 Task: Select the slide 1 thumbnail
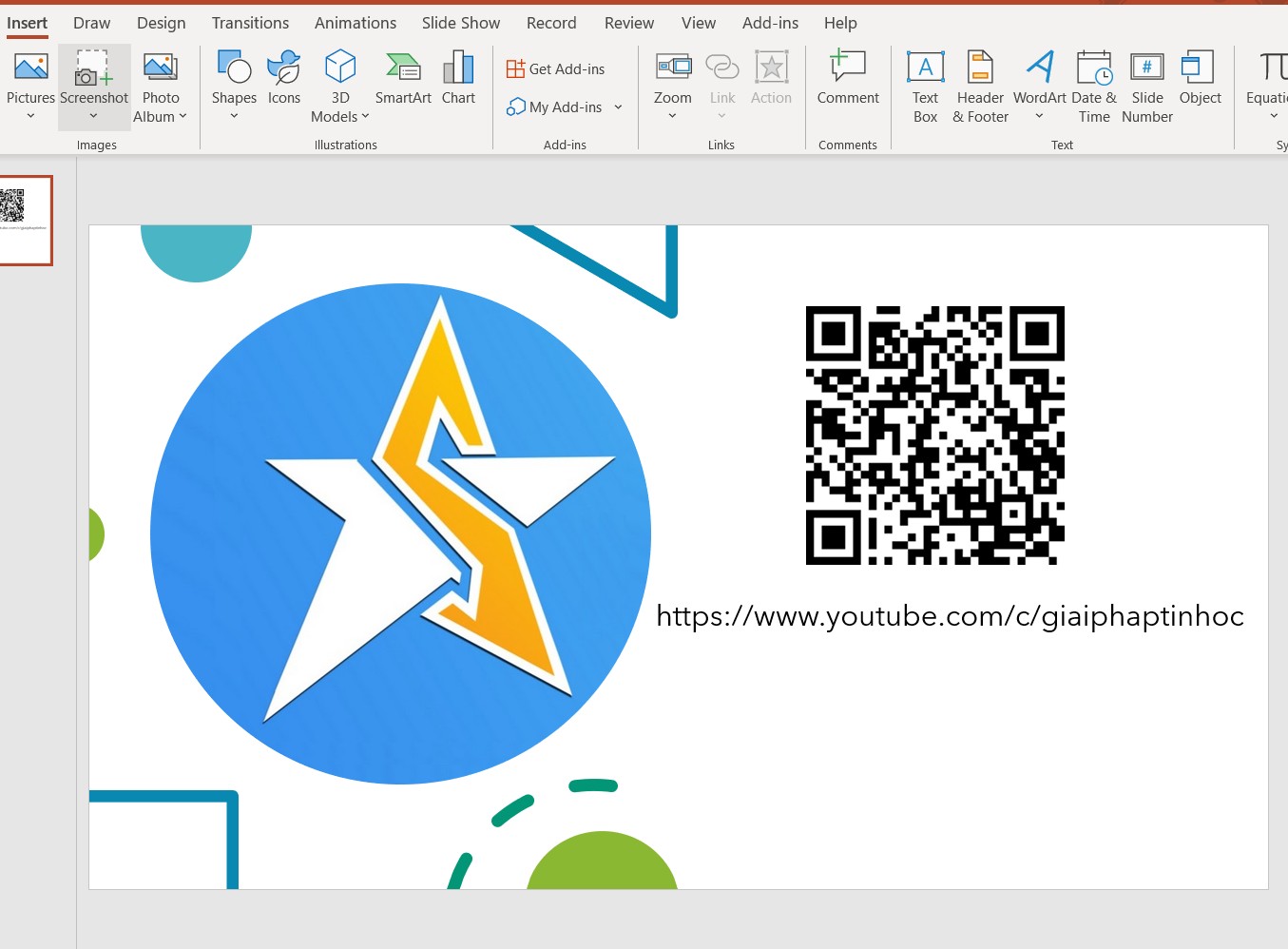point(26,220)
